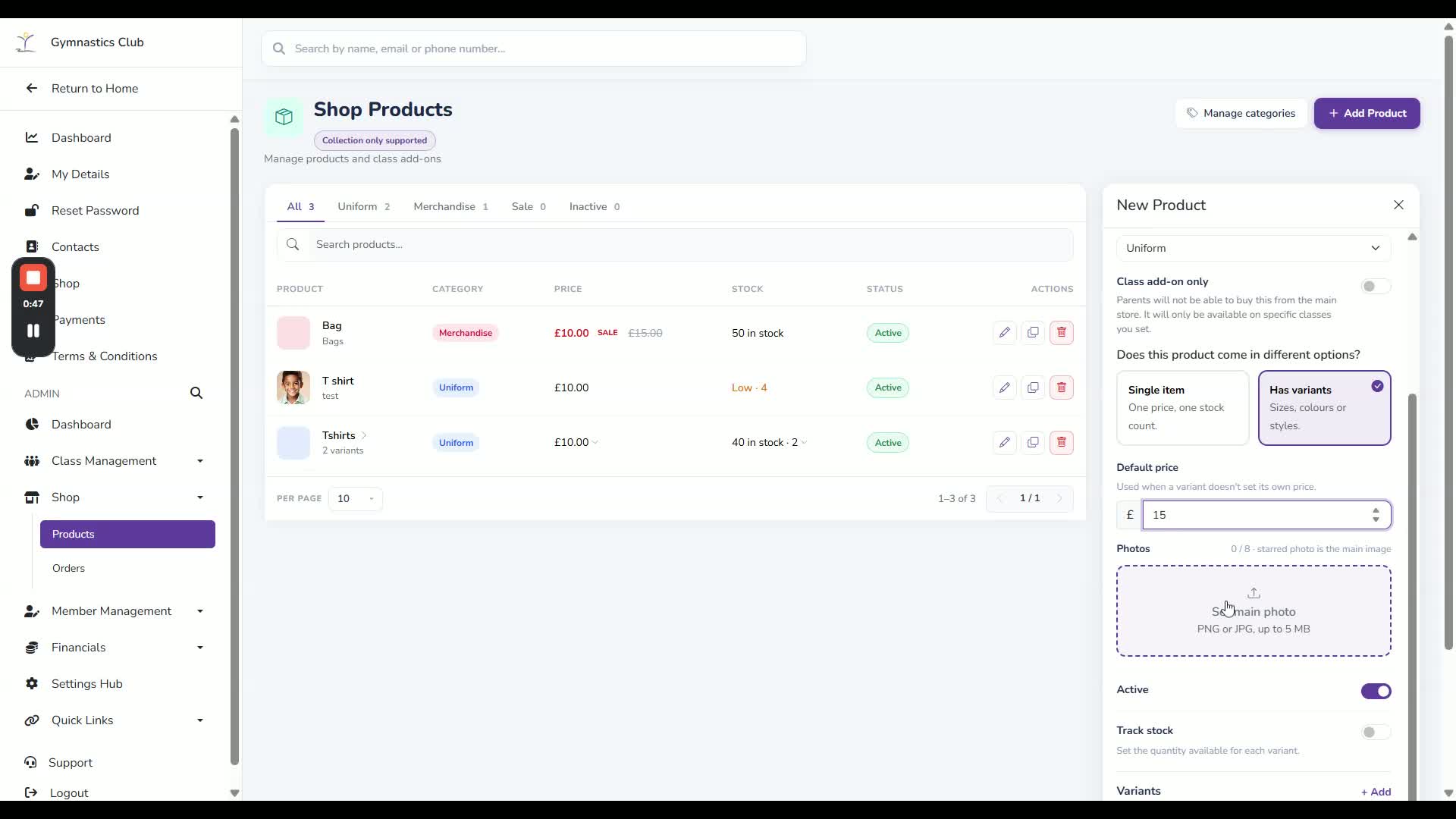
Task: Edit the Bag product with pencil icon
Action: tap(1004, 333)
